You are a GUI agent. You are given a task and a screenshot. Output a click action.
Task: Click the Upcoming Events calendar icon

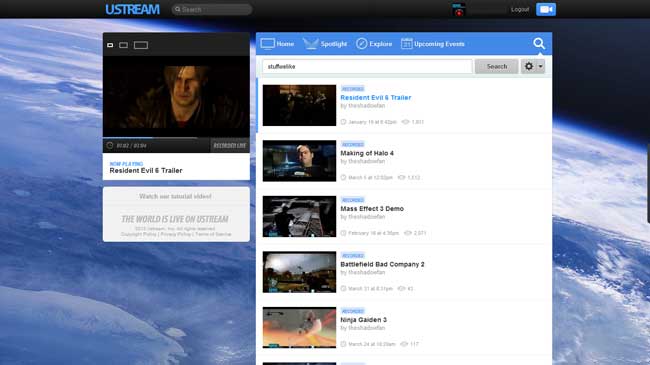[406, 44]
